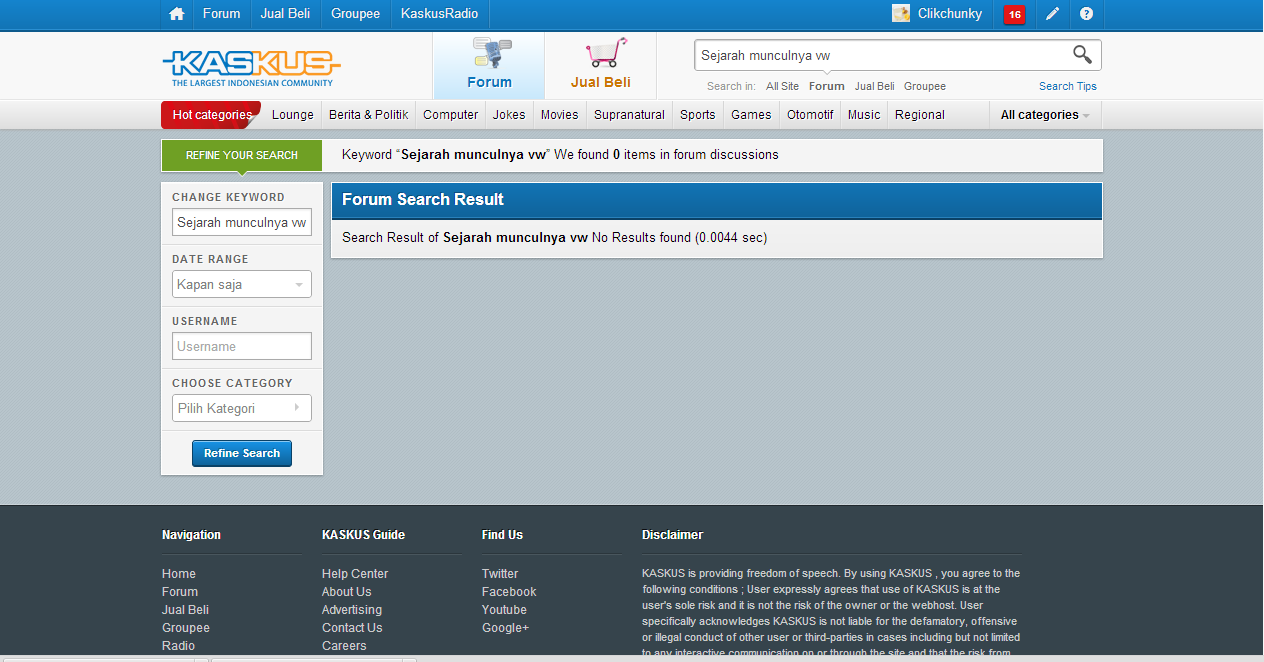The width and height of the screenshot is (1264, 662).
Task: Open the Advertising link
Action: click(352, 610)
